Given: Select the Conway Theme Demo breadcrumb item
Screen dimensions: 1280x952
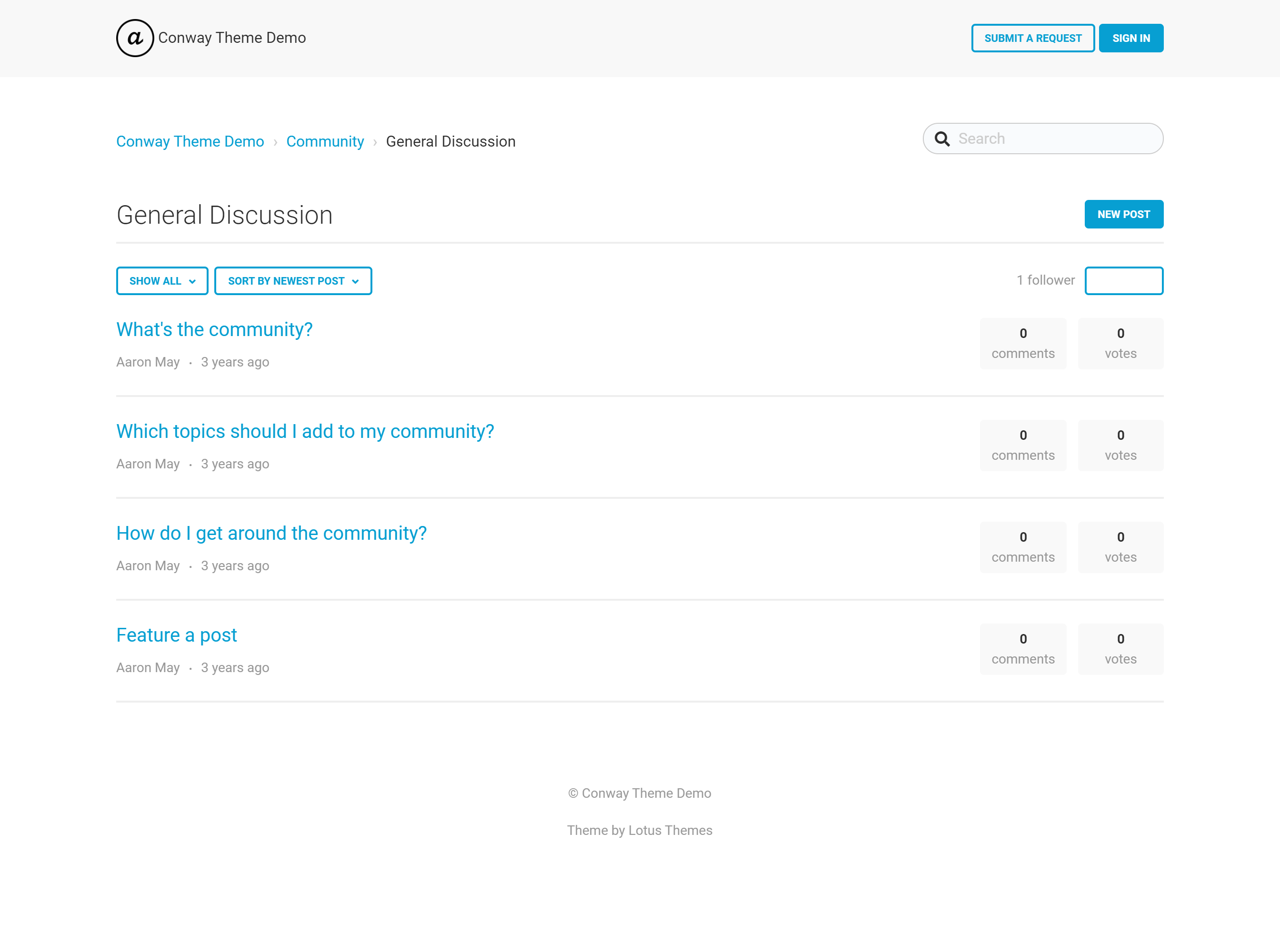Looking at the screenshot, I should (190, 141).
